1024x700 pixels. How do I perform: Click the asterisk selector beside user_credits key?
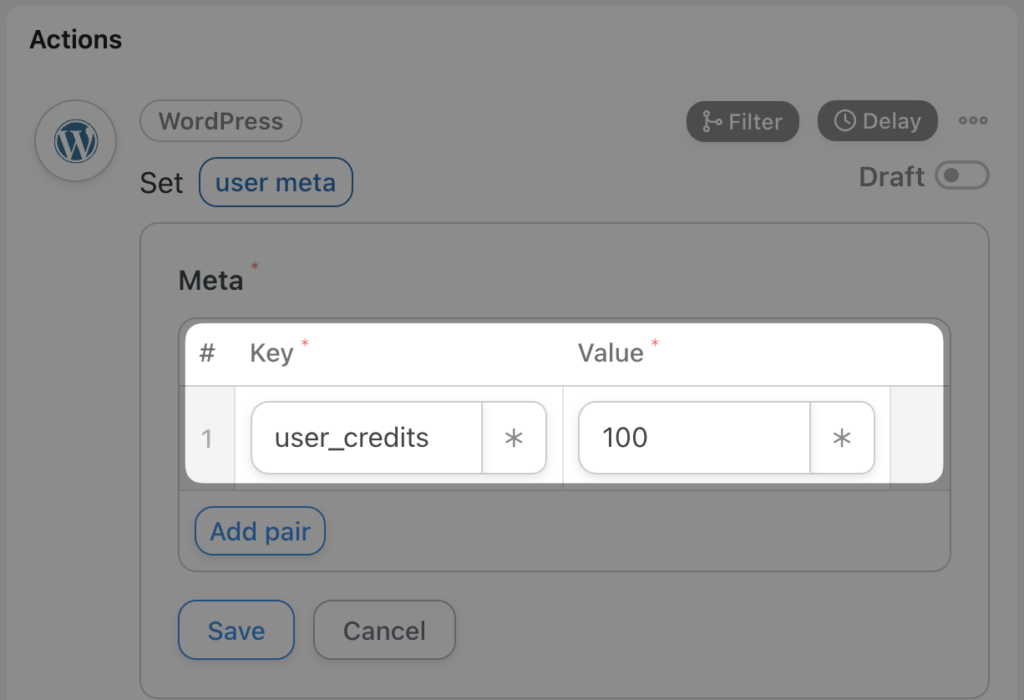(514, 437)
